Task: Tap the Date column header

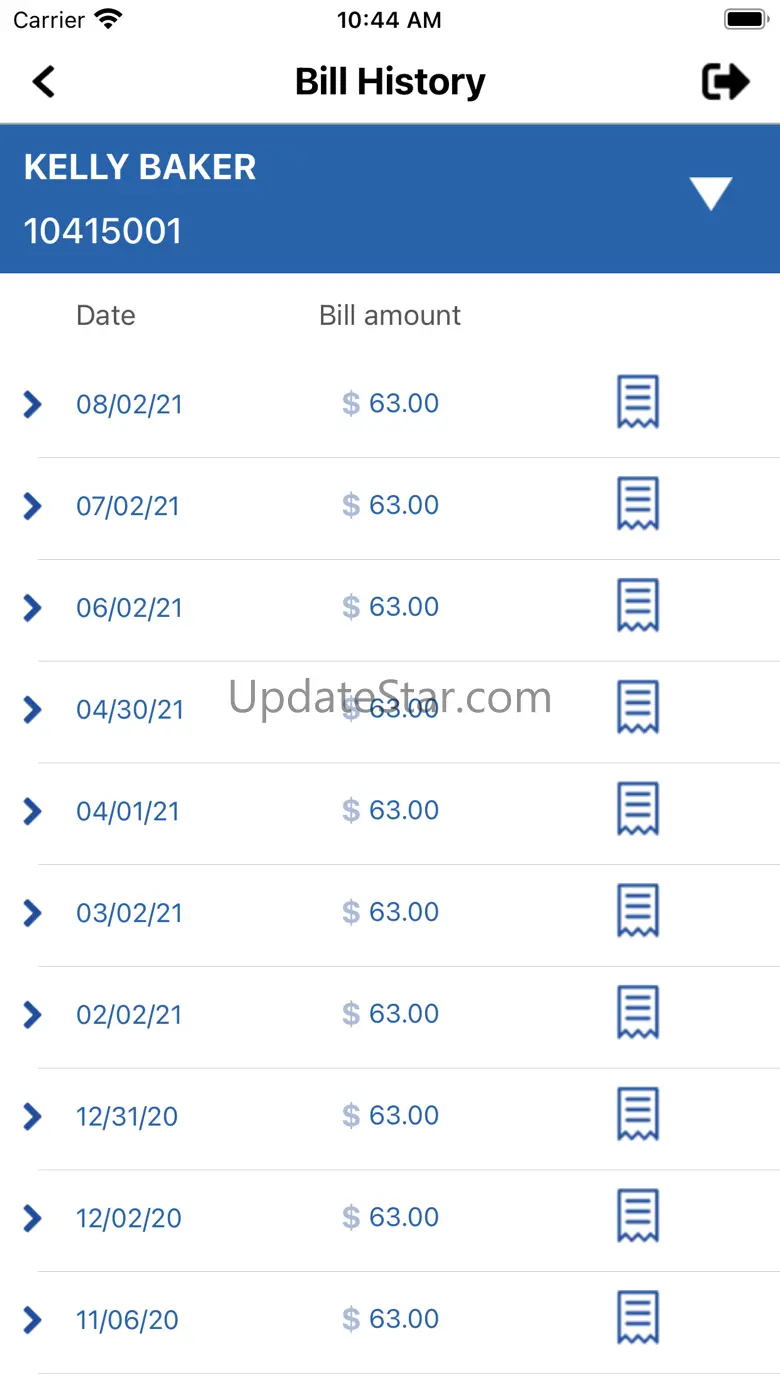Action: coord(106,315)
